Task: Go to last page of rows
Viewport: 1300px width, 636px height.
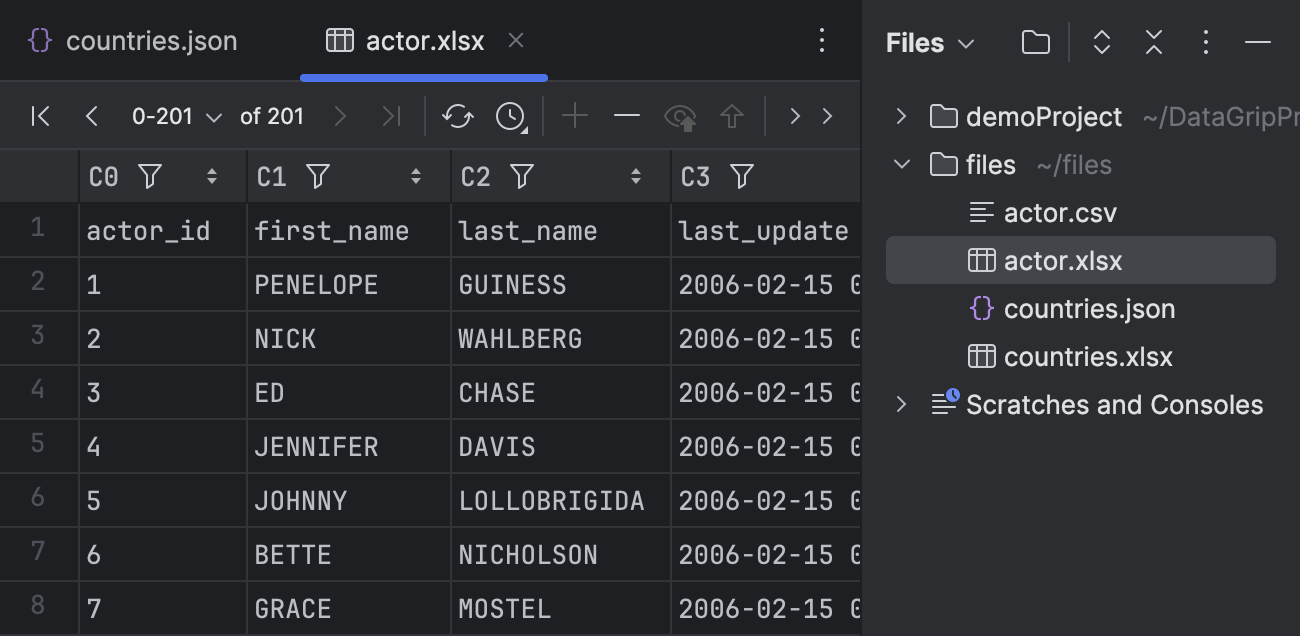Action: click(x=391, y=117)
